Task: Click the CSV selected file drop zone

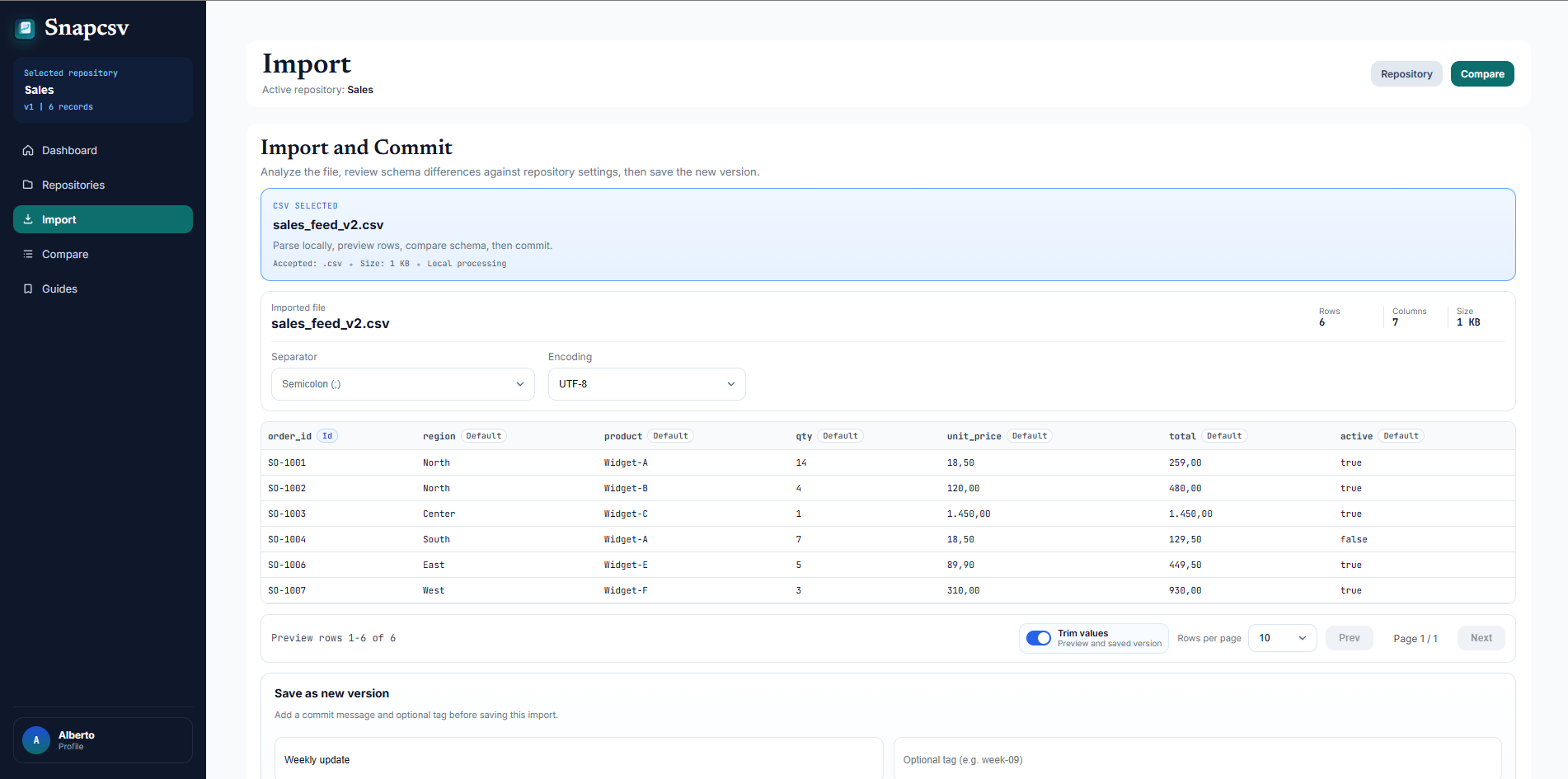Action: tap(888, 235)
